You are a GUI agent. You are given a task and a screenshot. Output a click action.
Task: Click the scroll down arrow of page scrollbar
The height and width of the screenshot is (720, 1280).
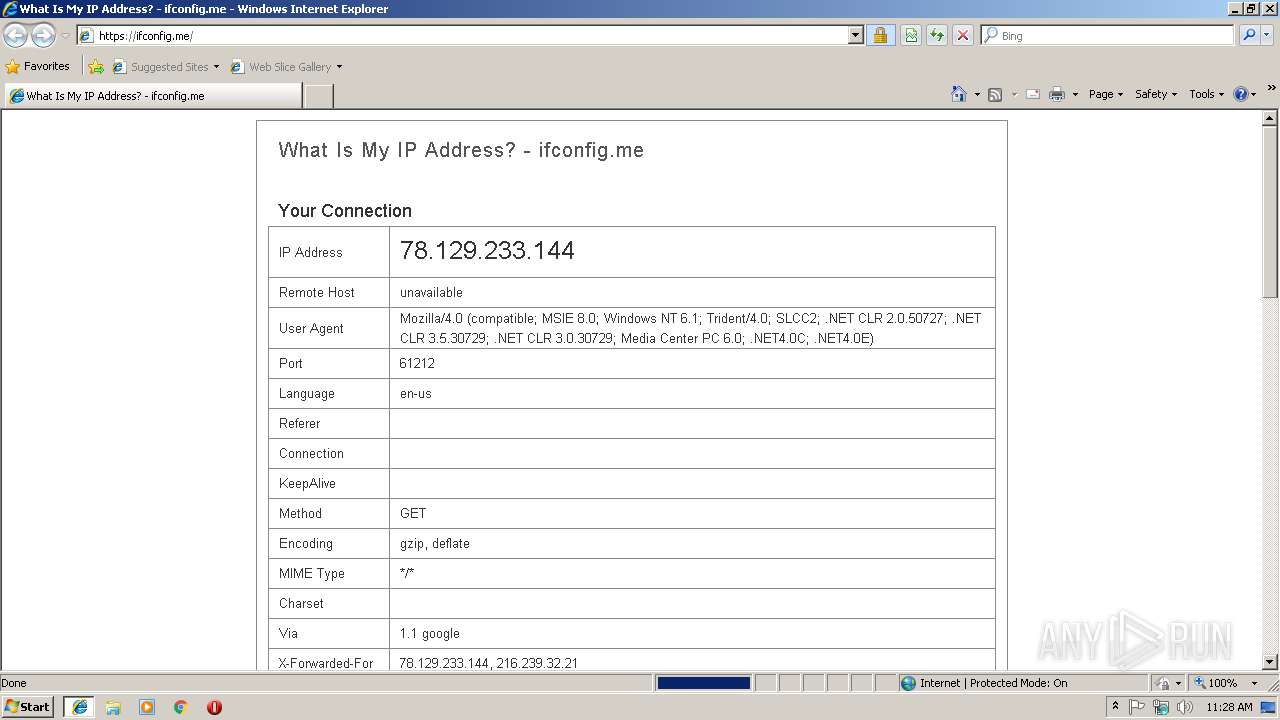point(1270,662)
